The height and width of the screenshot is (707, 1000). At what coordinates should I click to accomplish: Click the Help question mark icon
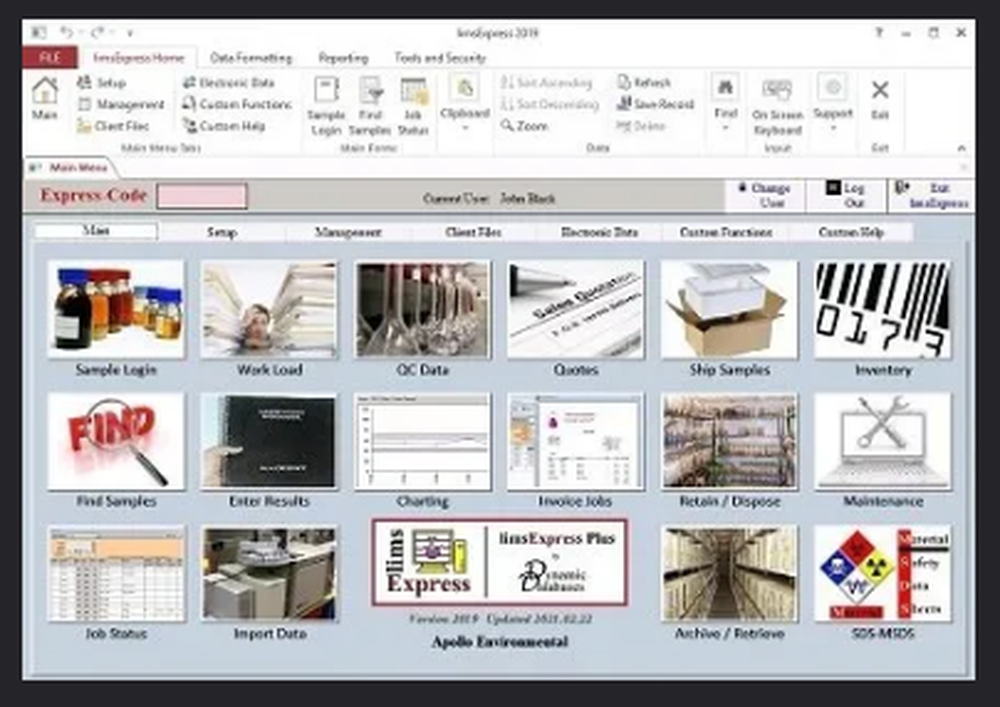pyautogui.click(x=879, y=33)
